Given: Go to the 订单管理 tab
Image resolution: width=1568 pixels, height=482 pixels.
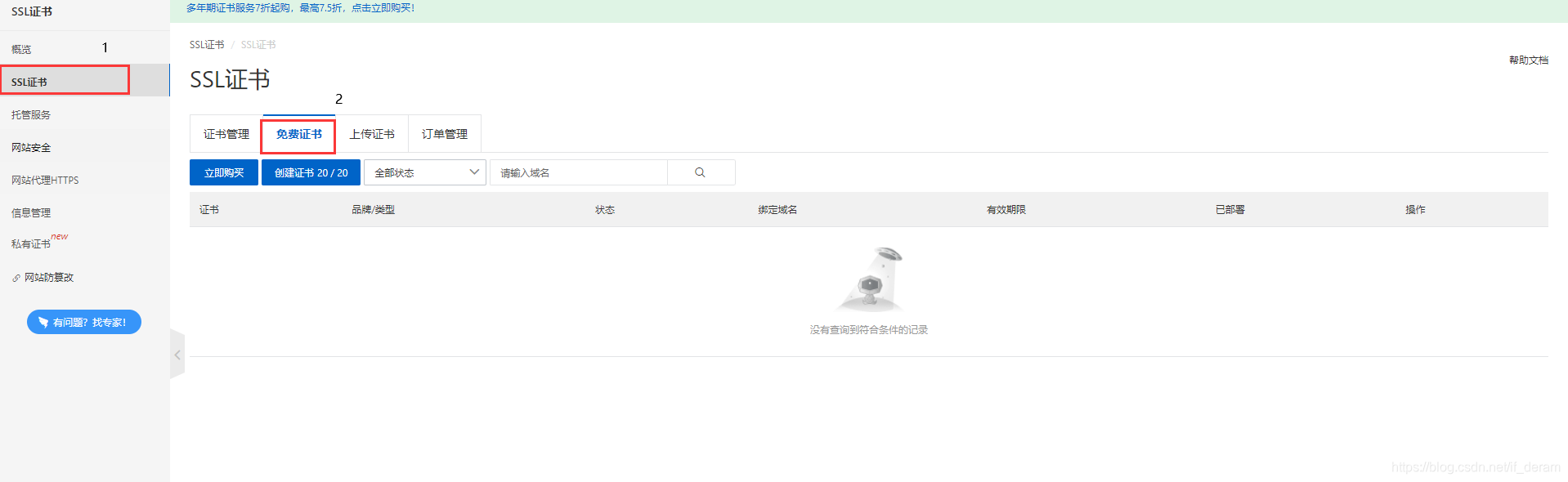Looking at the screenshot, I should click(445, 134).
